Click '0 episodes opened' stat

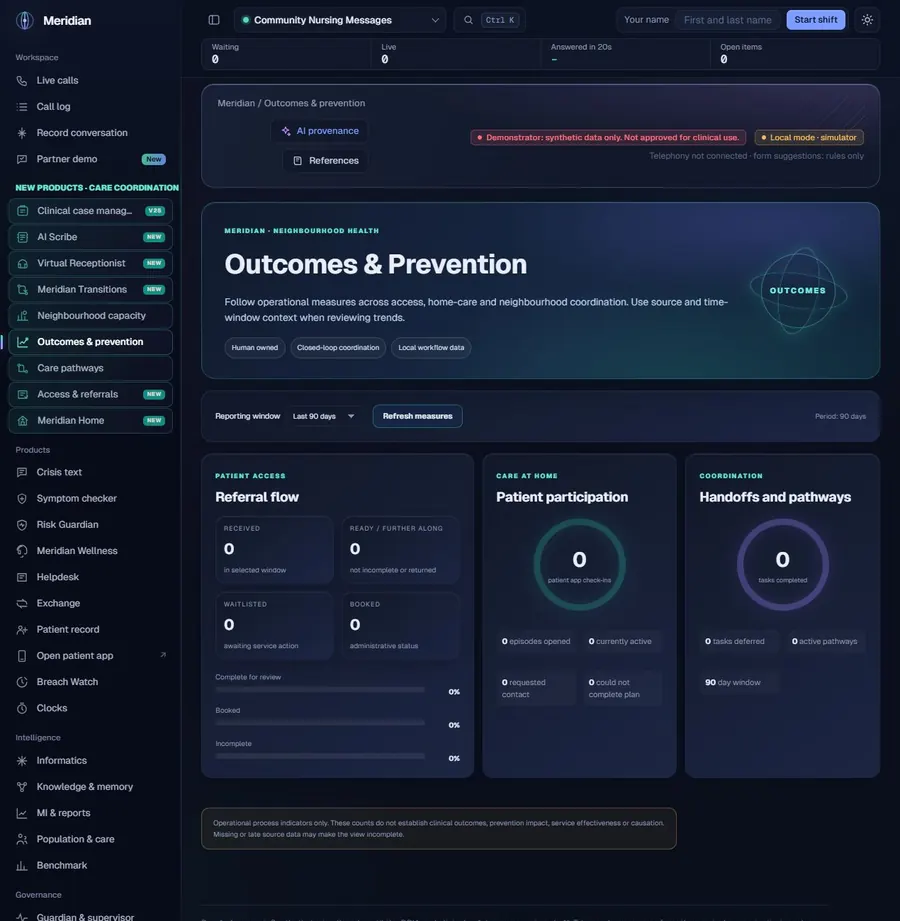point(536,641)
